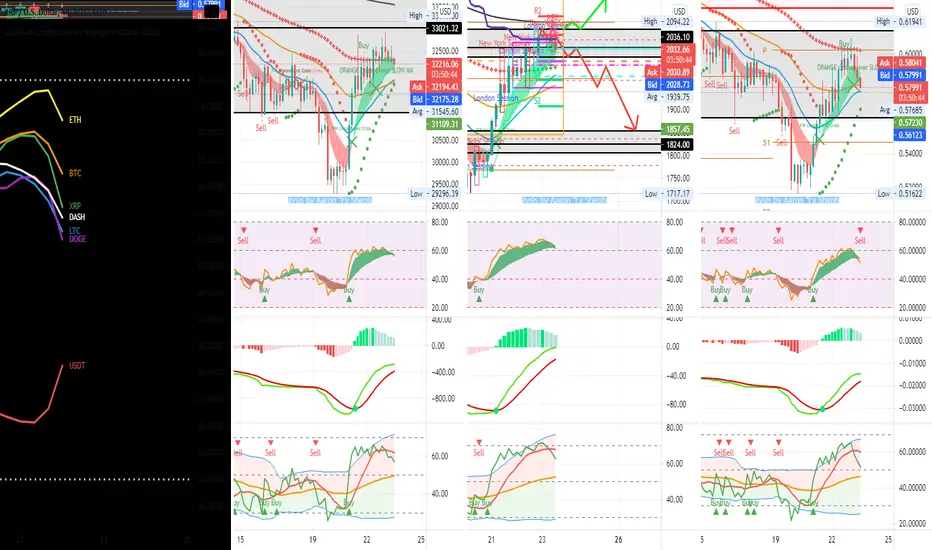The height and width of the screenshot is (550, 932).
Task: Click date 15 on Bitcoin time axis
Action: pyautogui.click(x=240, y=540)
